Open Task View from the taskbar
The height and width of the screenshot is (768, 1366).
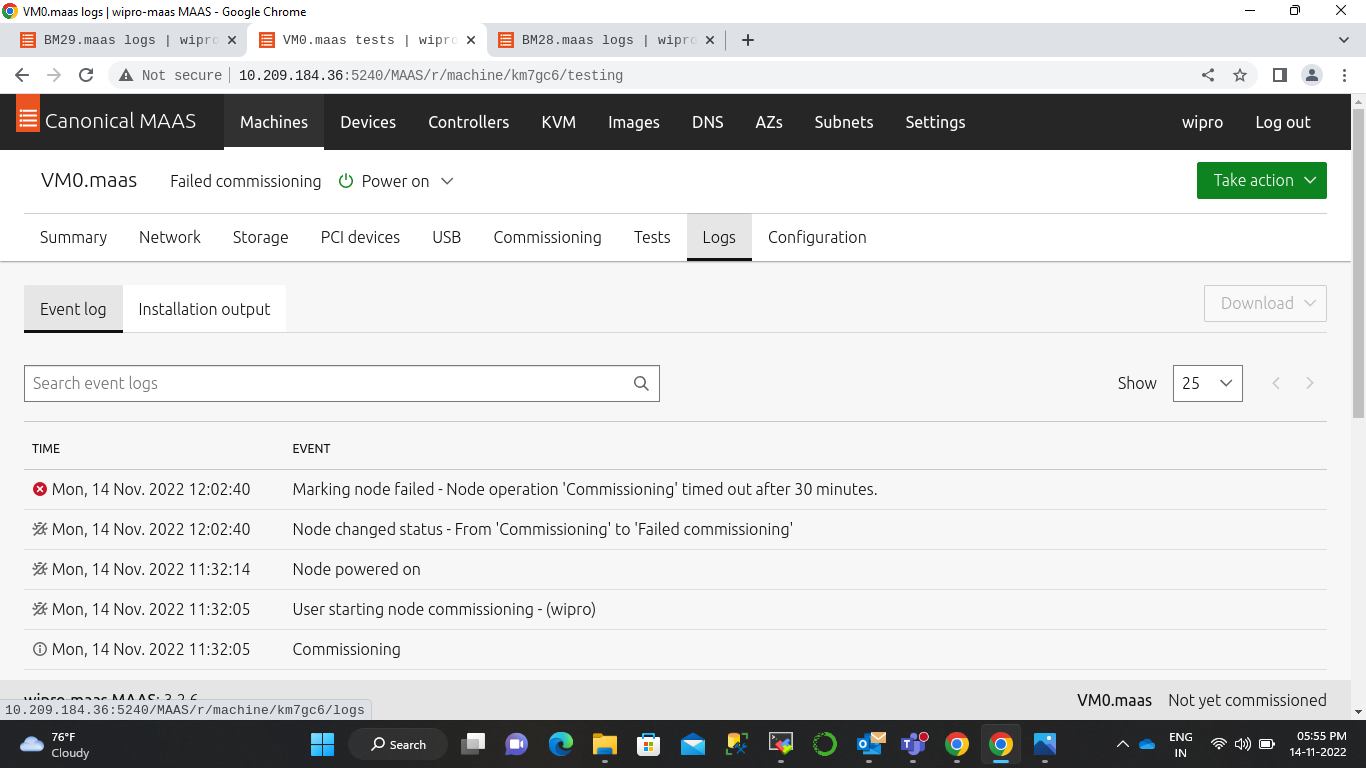tap(473, 744)
